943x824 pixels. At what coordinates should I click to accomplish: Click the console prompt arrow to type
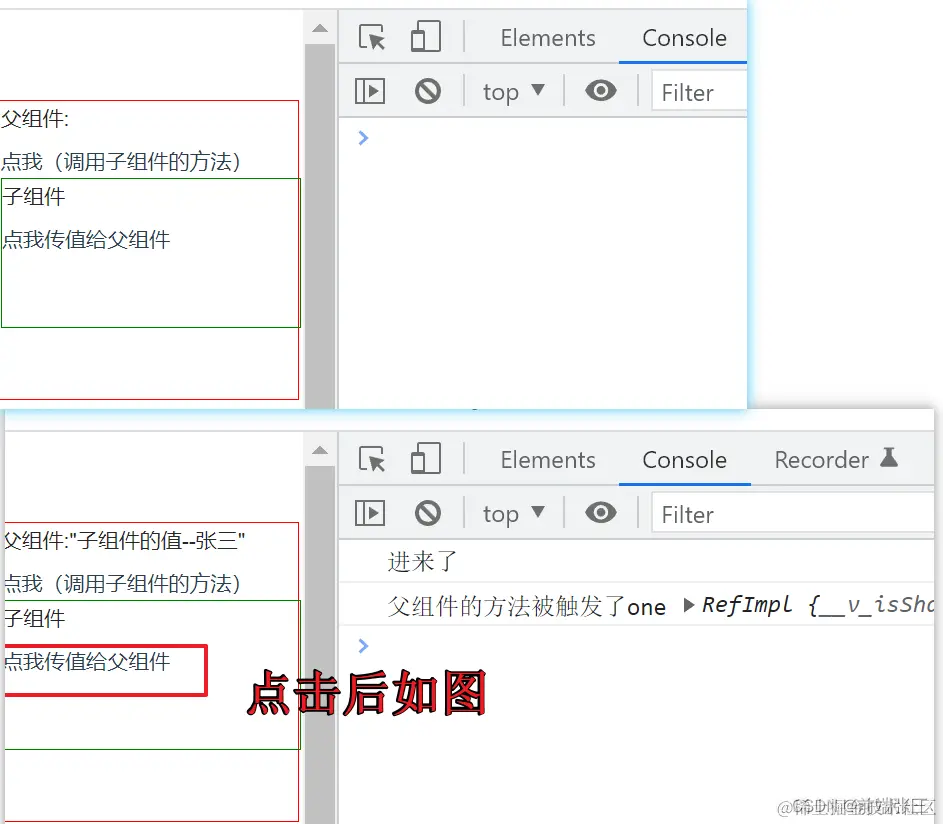pos(363,137)
